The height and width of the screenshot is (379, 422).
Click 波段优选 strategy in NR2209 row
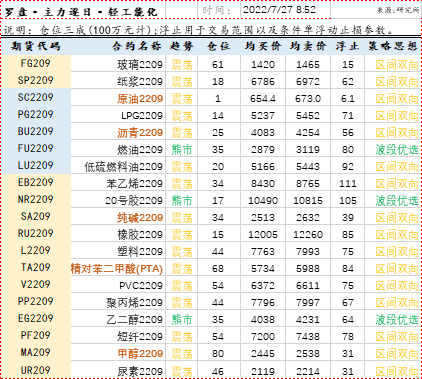(x=397, y=201)
